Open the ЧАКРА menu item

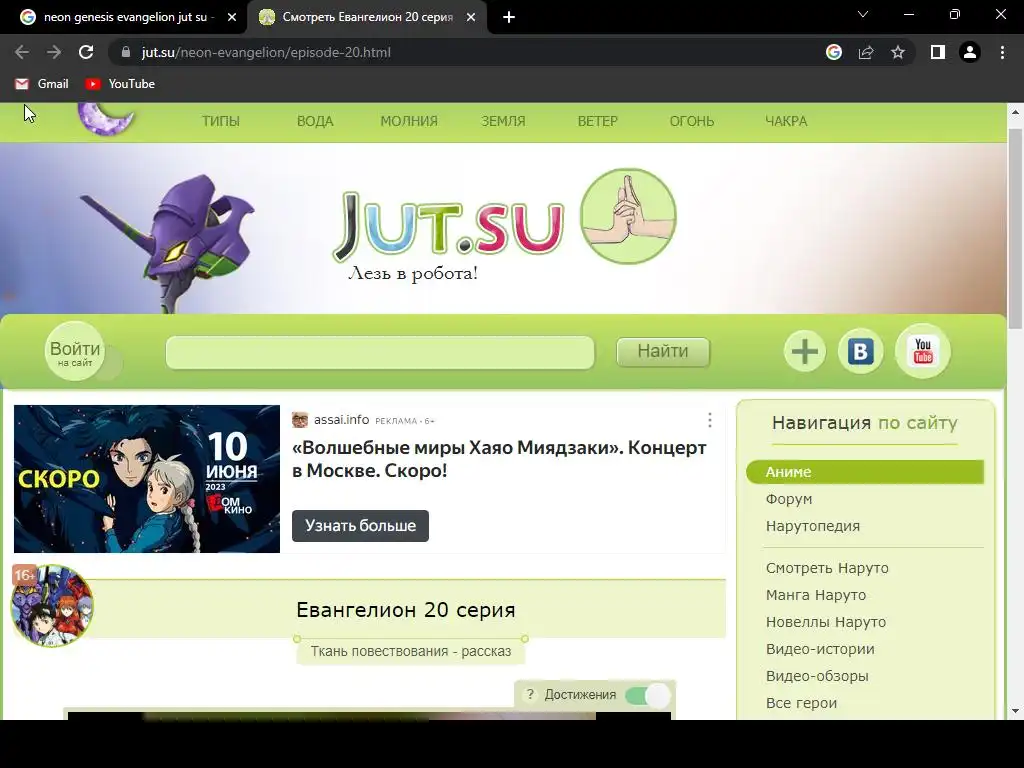tap(786, 121)
